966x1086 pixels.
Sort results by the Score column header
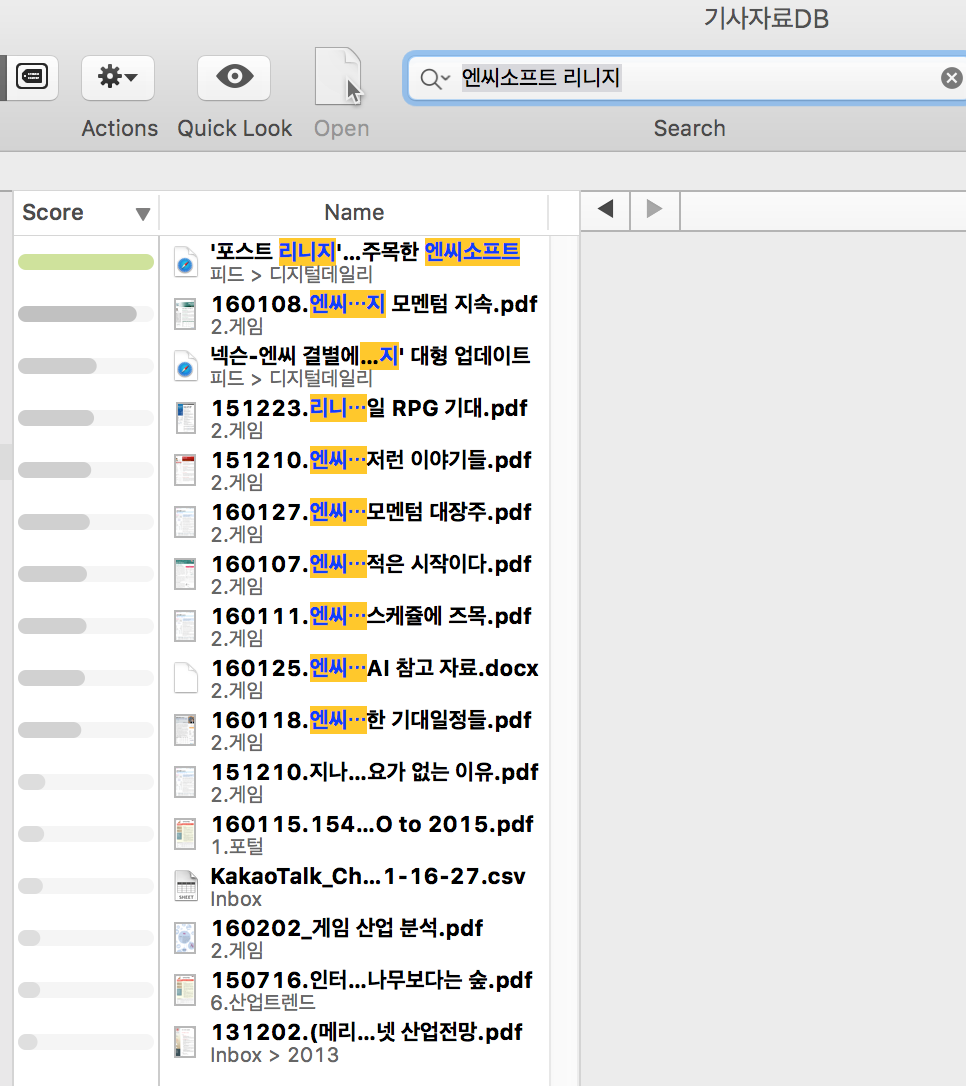pos(86,212)
